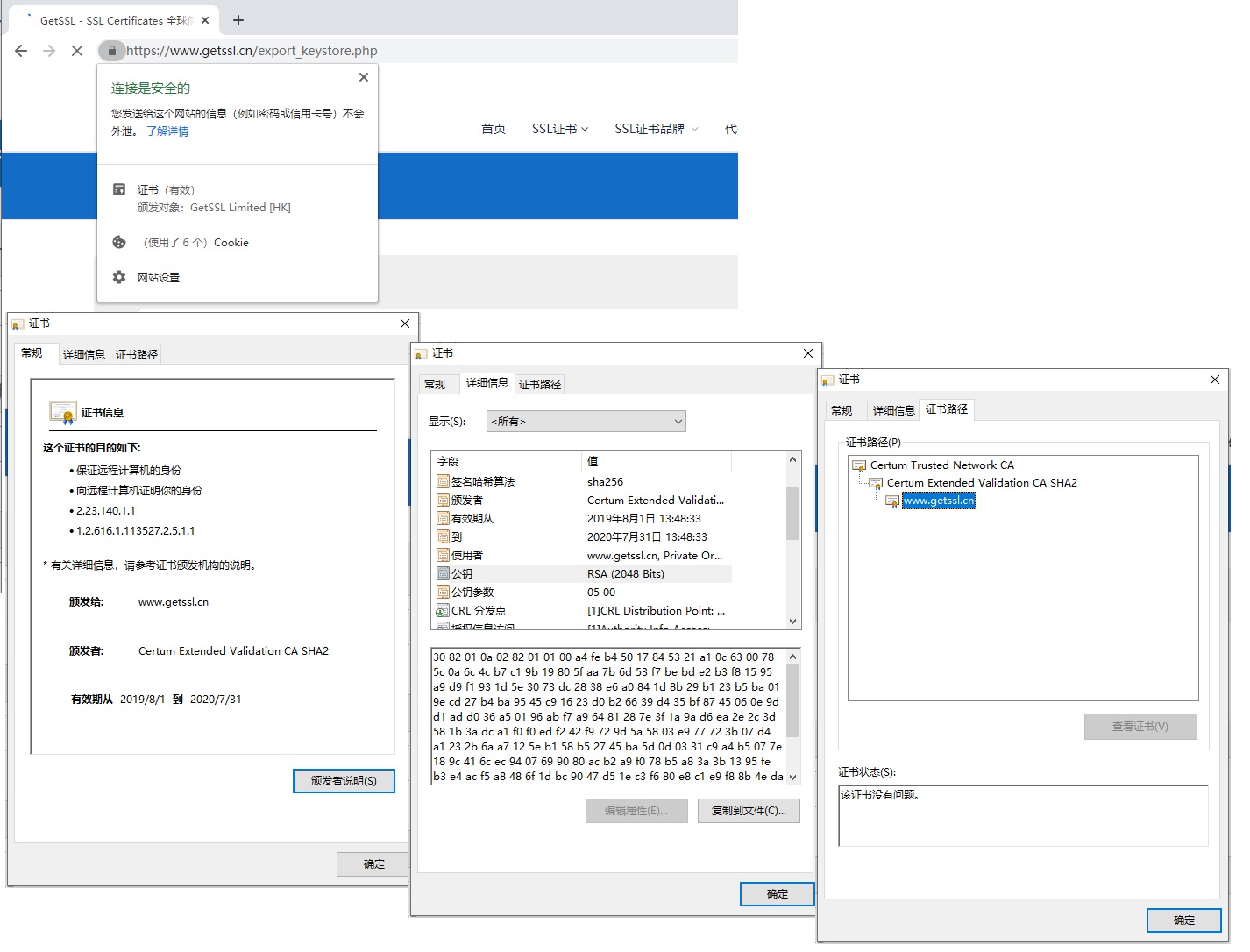
Task: Click the 复制到文件(C)... button
Action: coord(749,811)
